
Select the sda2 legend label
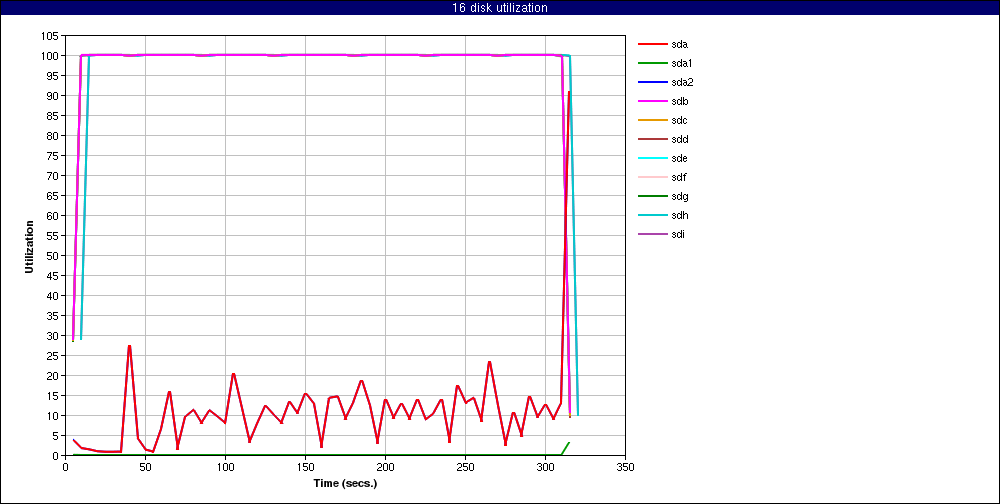point(682,82)
